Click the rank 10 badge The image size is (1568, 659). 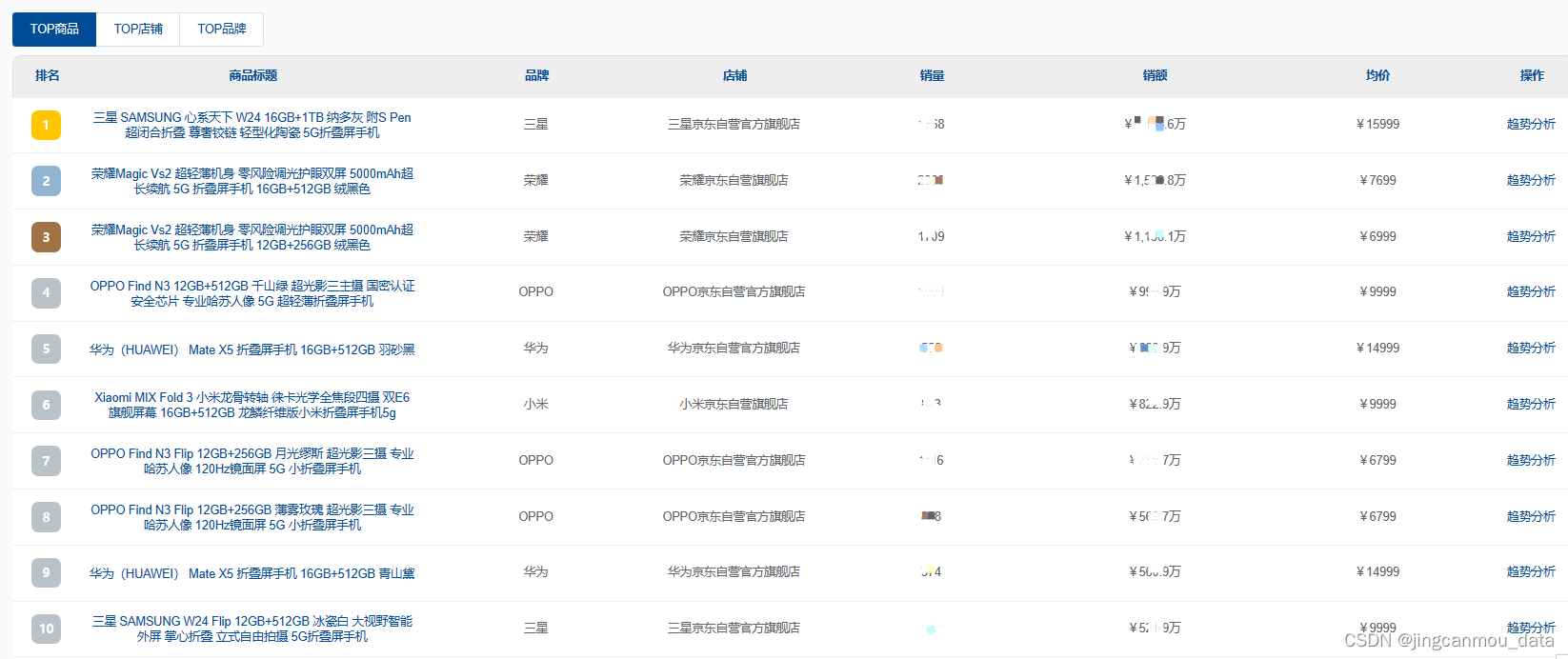46,629
